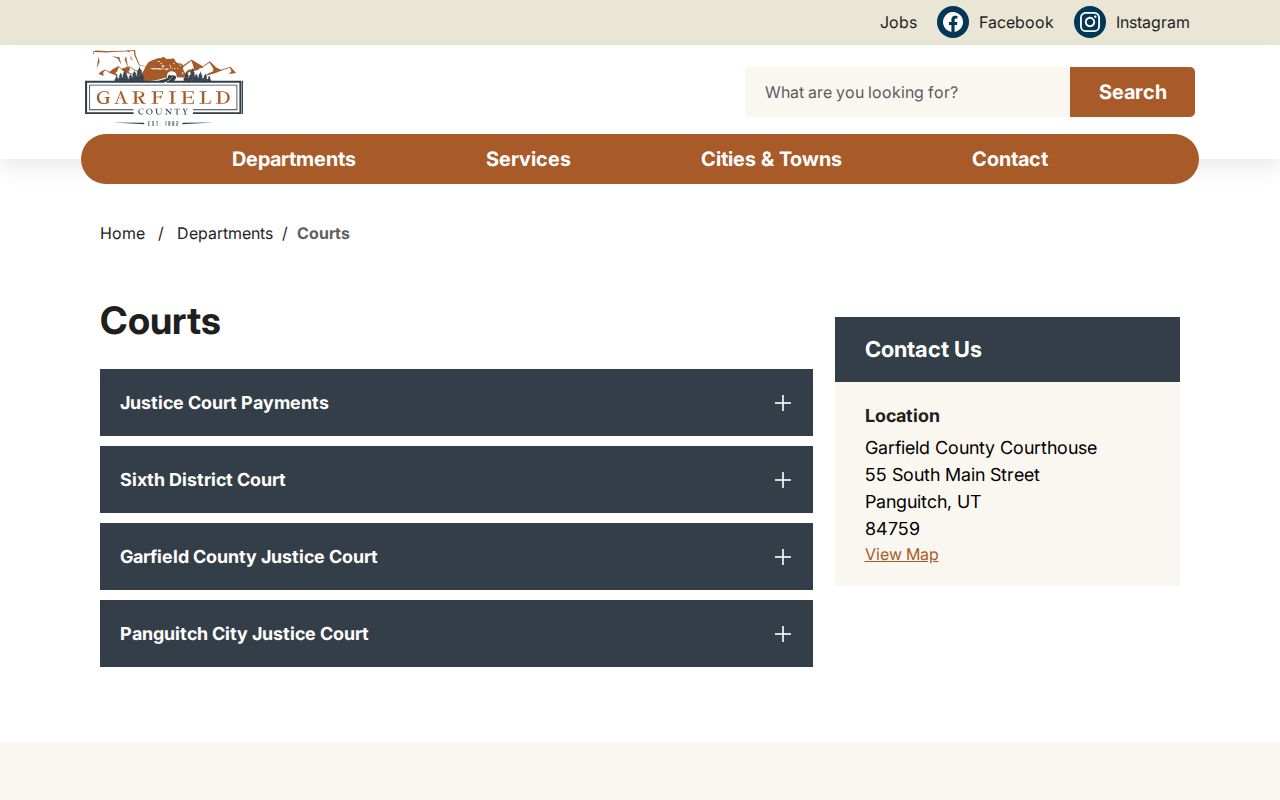This screenshot has width=1280, height=800.
Task: Expand Panguitch City Justice Court section
Action: coord(456,634)
